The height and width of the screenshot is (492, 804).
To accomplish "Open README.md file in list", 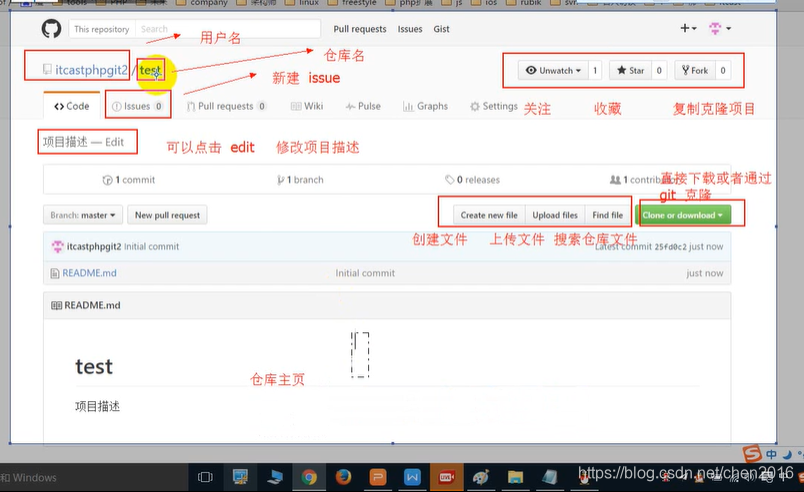I will 89,273.
